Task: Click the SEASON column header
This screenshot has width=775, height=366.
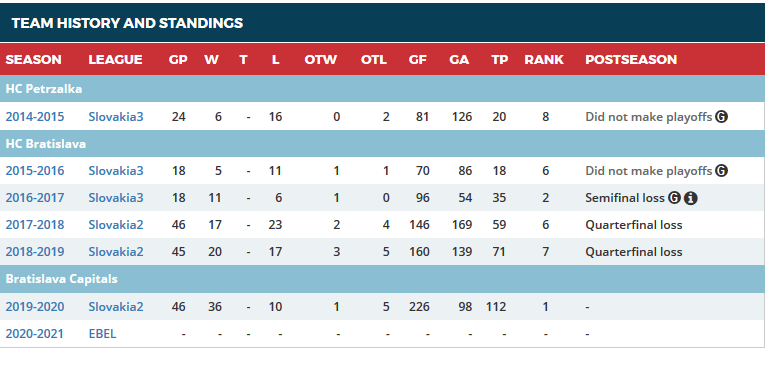Action: [x=34, y=60]
